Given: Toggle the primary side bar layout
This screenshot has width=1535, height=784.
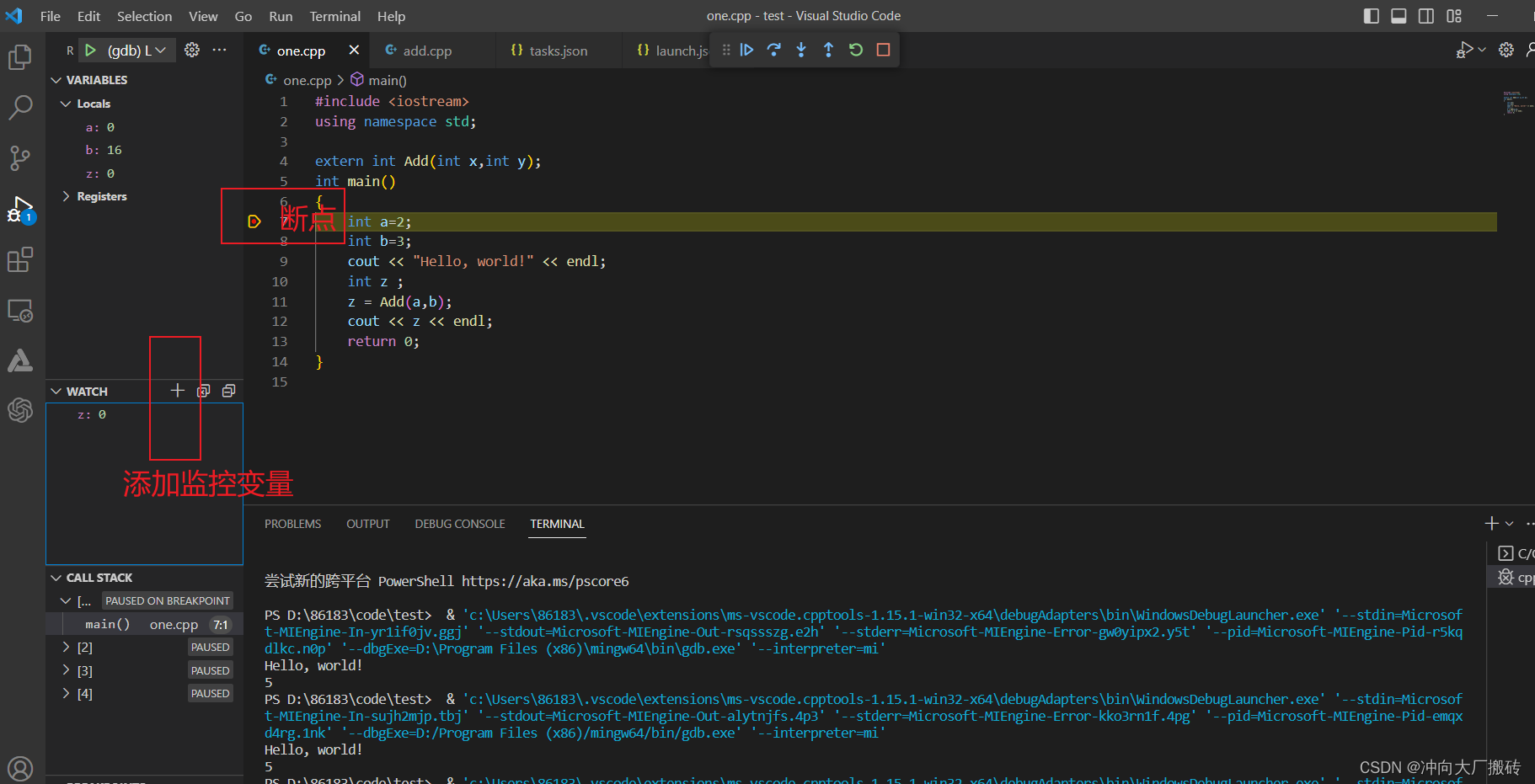Looking at the screenshot, I should 1372,16.
